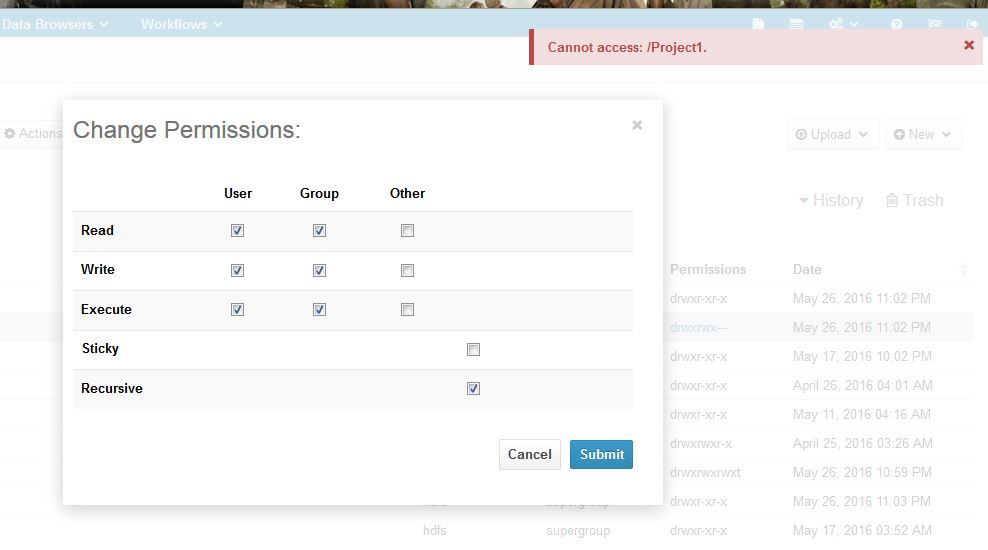Uncheck the Recursive option
The image size is (988, 550).
click(x=473, y=388)
